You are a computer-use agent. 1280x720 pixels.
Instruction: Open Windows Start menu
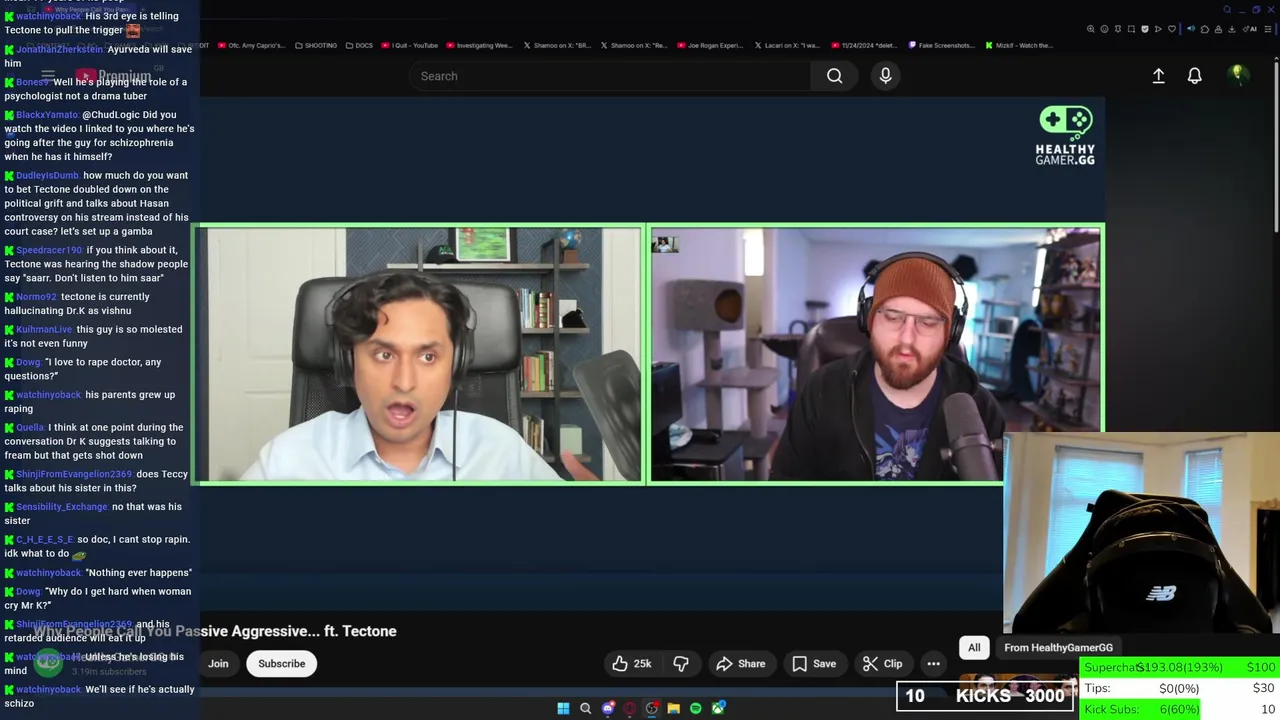[x=563, y=708]
